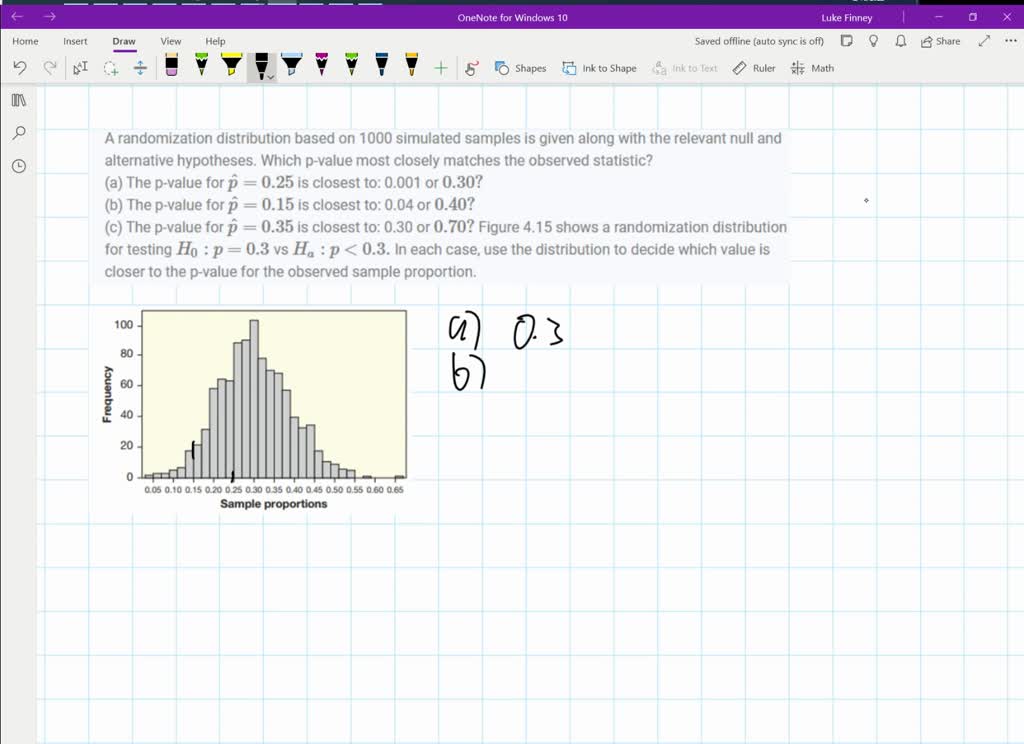Switch to the Insert tab
This screenshot has width=1024, height=744.
click(75, 41)
